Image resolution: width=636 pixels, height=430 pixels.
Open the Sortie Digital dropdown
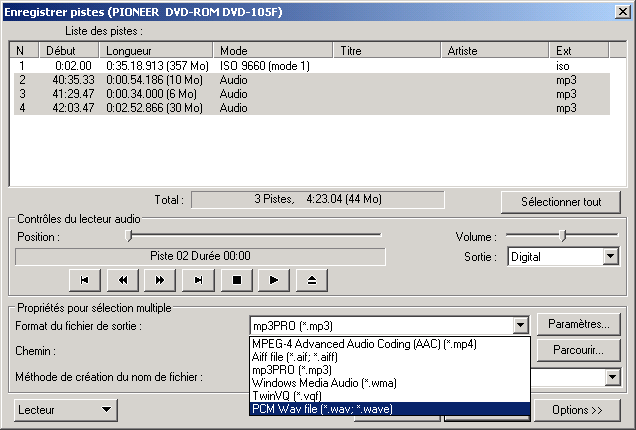pyautogui.click(x=610, y=257)
